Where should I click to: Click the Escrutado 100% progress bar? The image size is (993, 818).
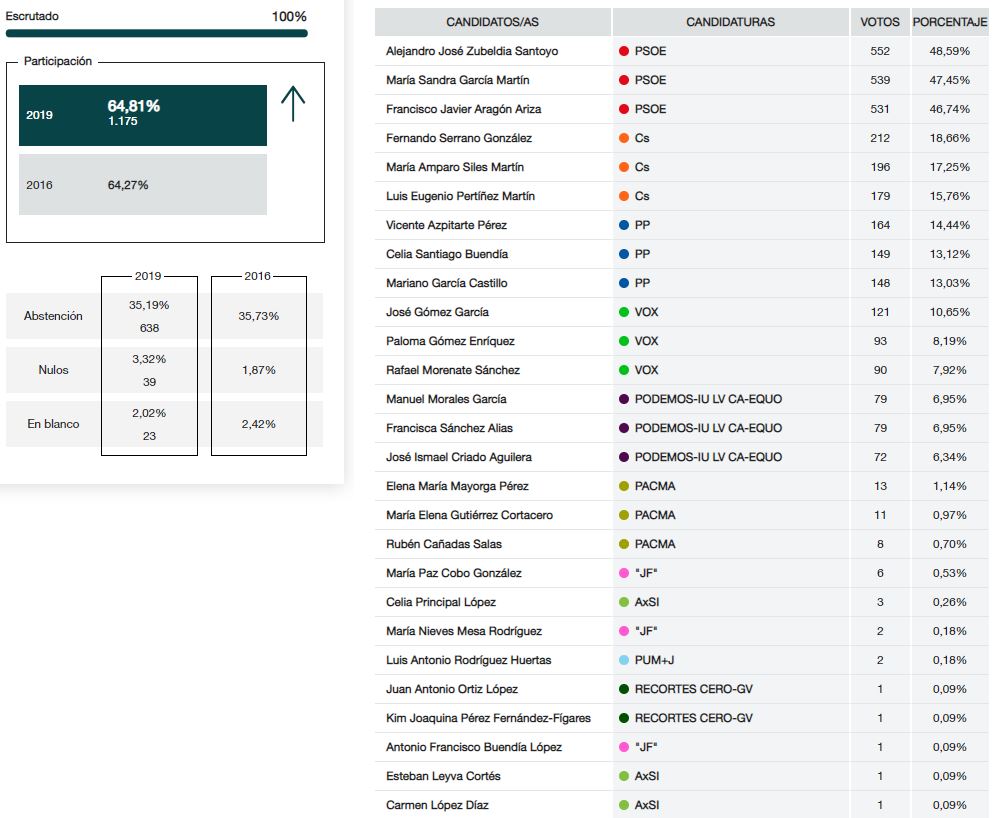[156, 33]
